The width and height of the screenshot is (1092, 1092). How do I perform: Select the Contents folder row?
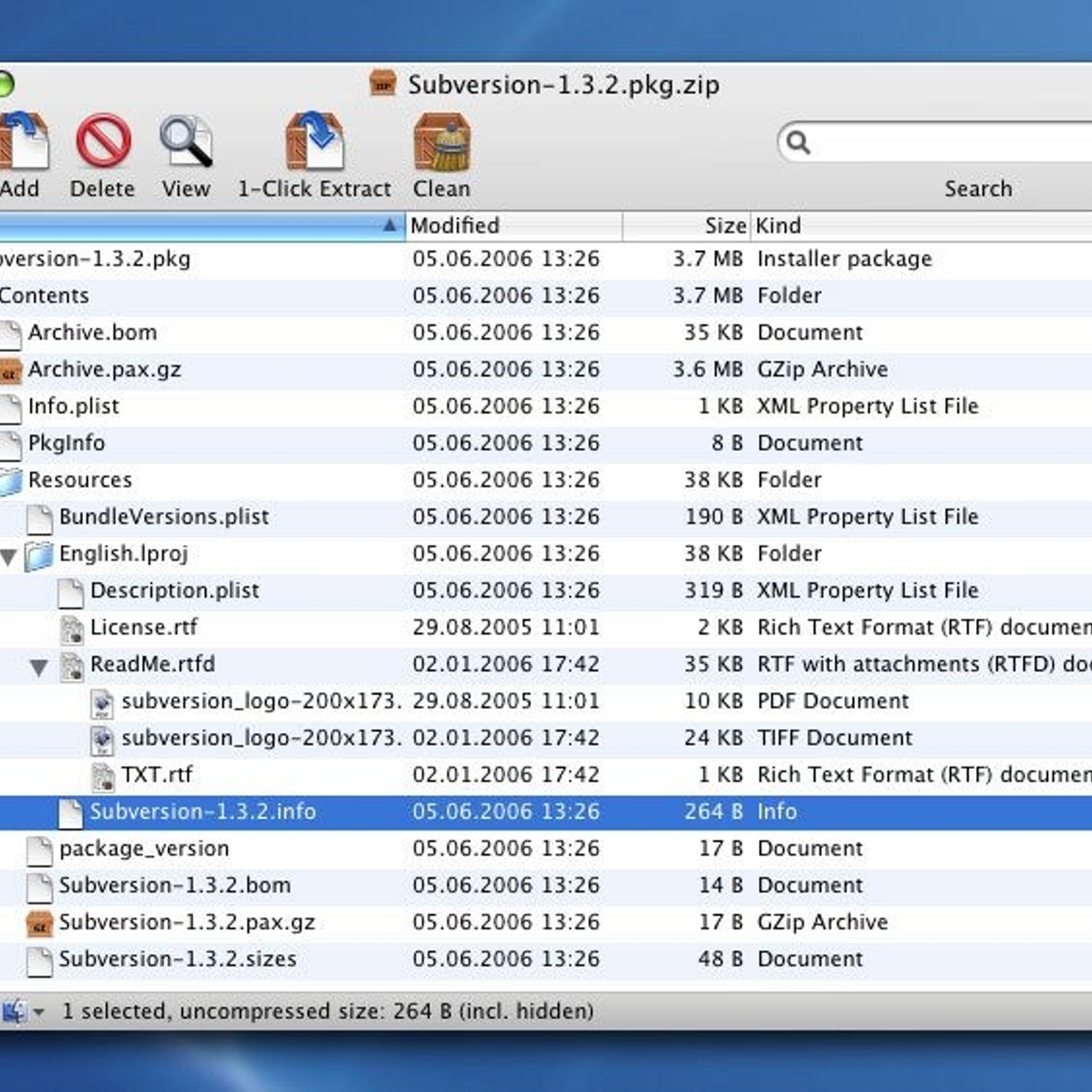coord(546,296)
